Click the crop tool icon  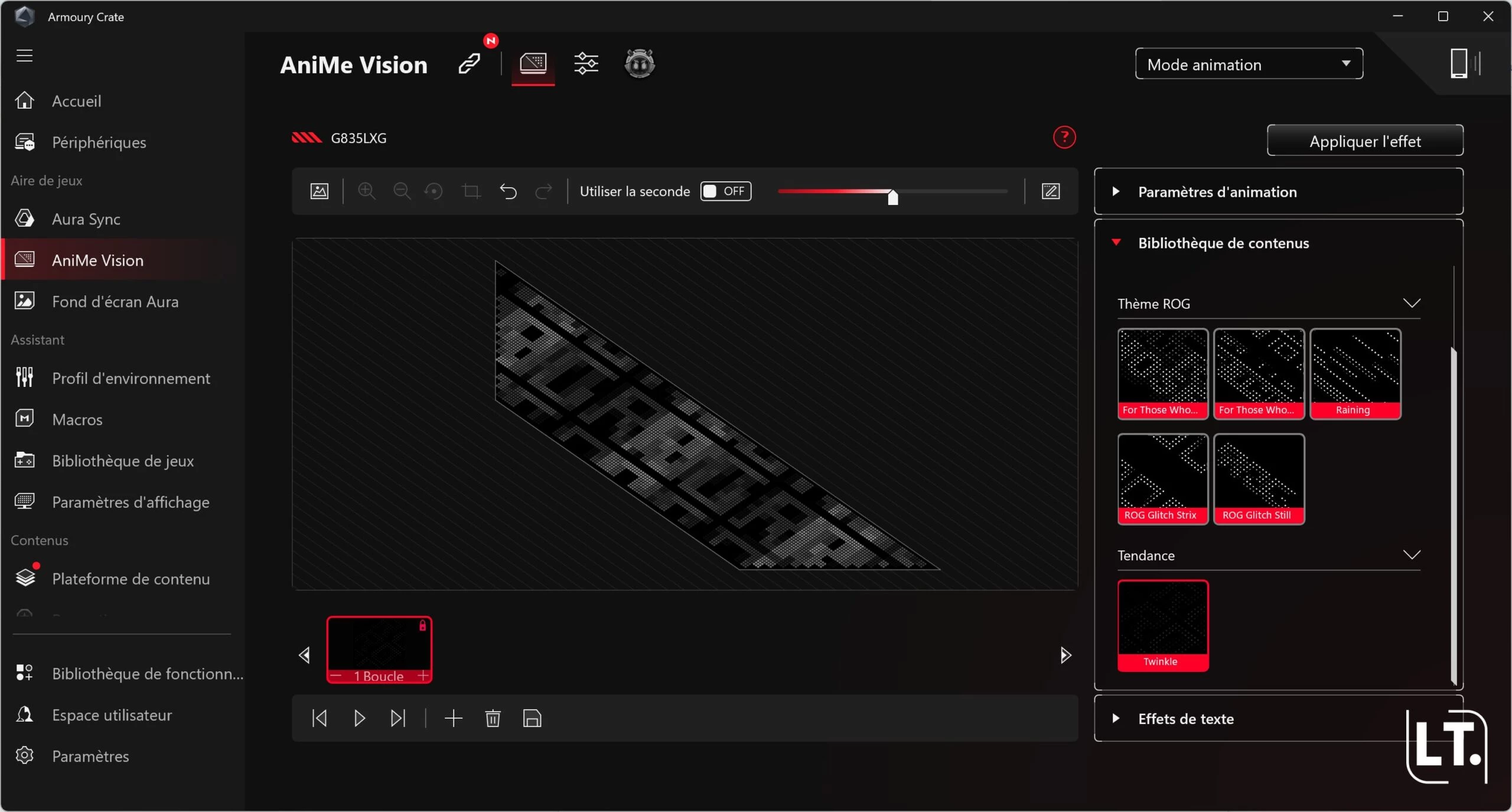click(471, 191)
